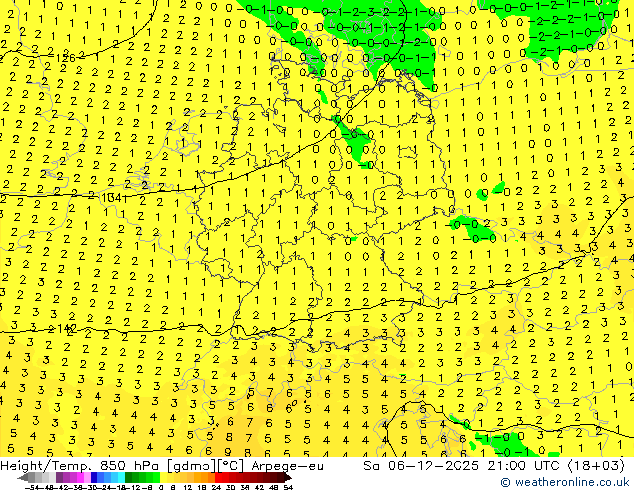Open the weatheronline.co.uk copyright link
The height and width of the screenshot is (490, 634).
tap(564, 482)
